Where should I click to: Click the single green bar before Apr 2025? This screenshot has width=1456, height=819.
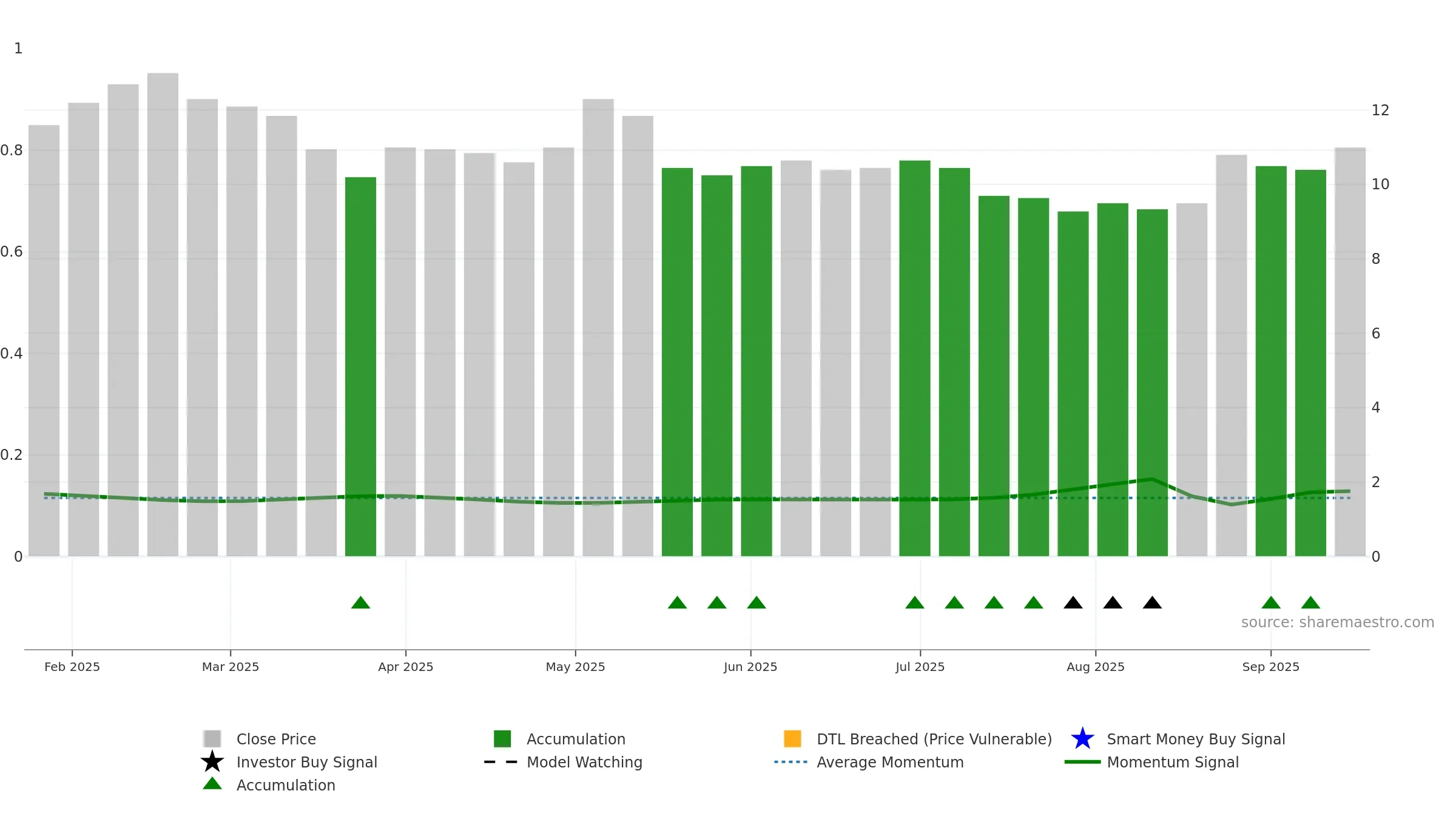pos(360,366)
